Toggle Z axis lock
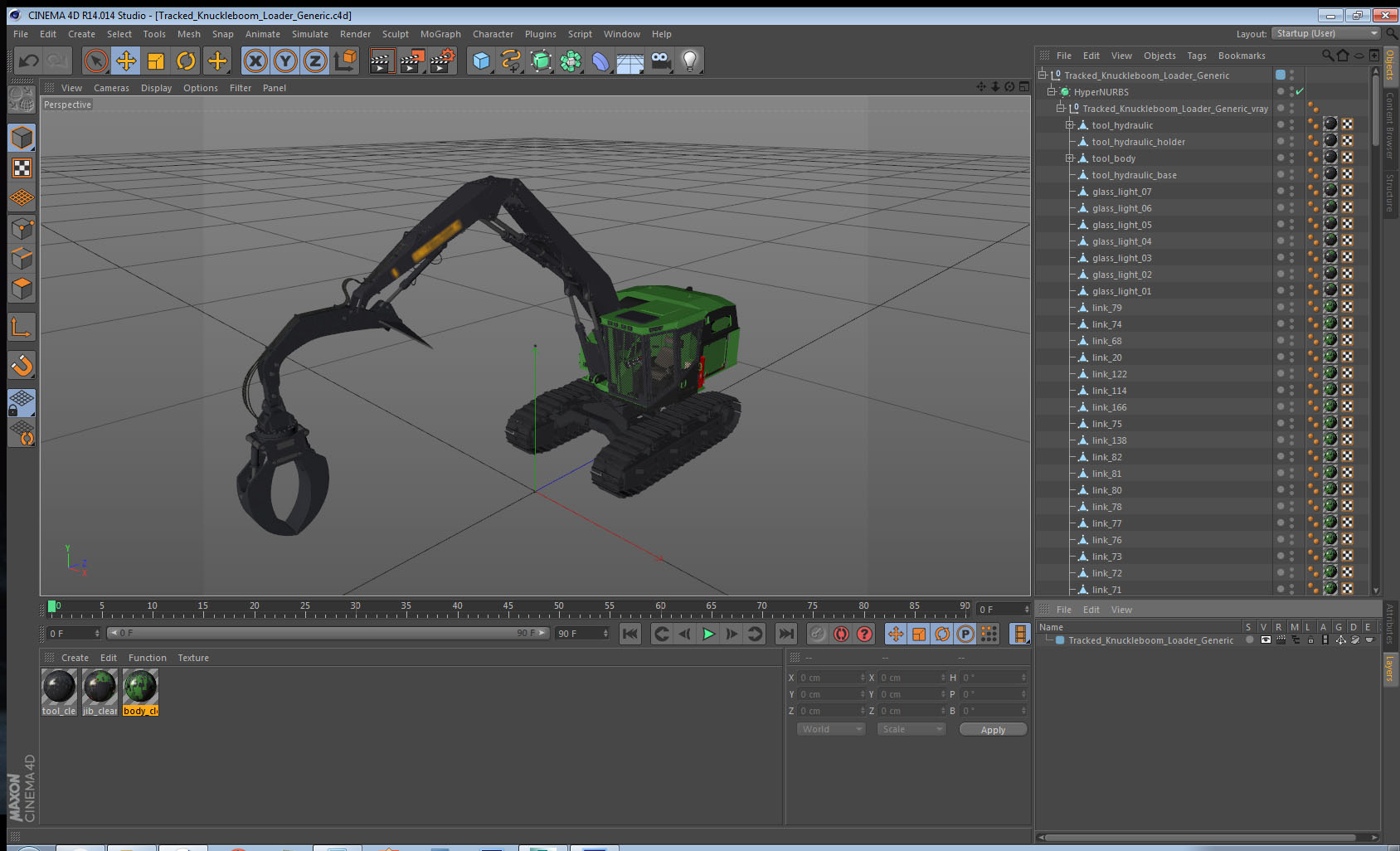Screen dimensions: 1400x851 coord(315,61)
